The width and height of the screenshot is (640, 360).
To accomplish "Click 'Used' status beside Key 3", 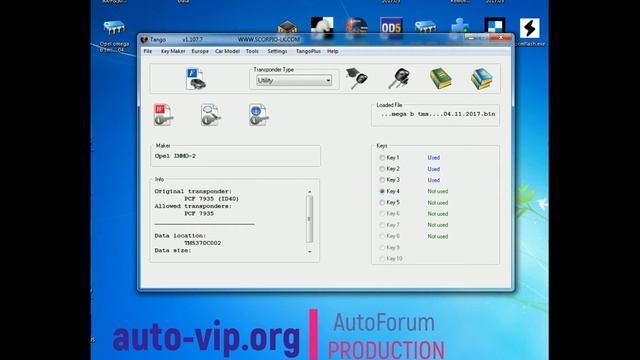I will click(433, 180).
